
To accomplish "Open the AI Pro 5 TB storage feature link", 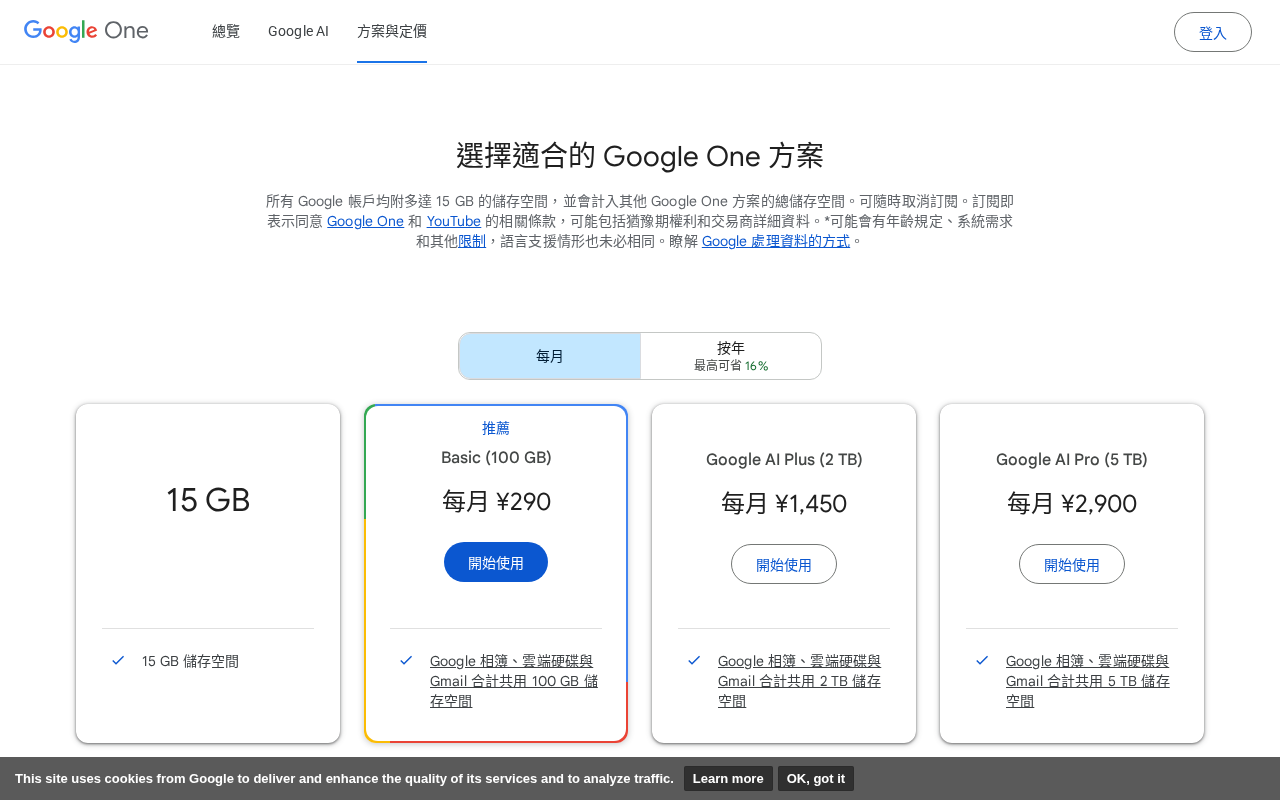I will pos(1088,681).
